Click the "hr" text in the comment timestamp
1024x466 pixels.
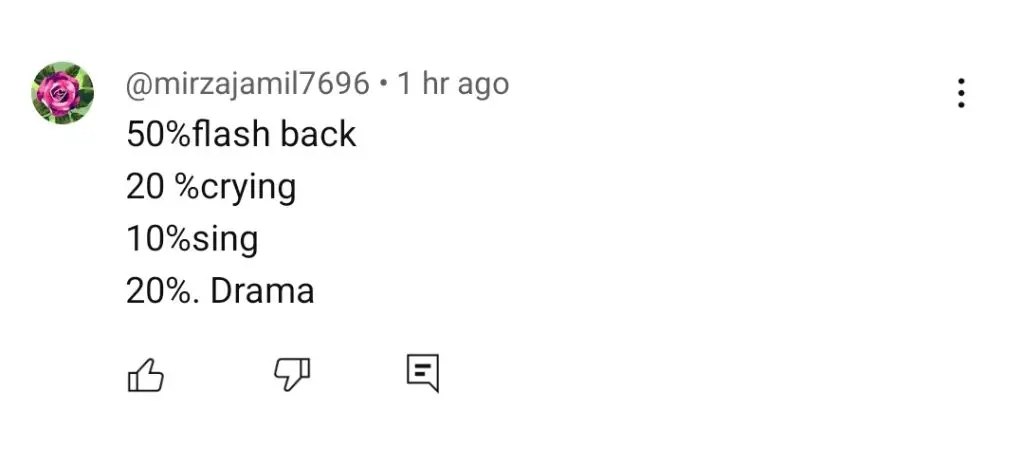pyautogui.click(x=436, y=85)
